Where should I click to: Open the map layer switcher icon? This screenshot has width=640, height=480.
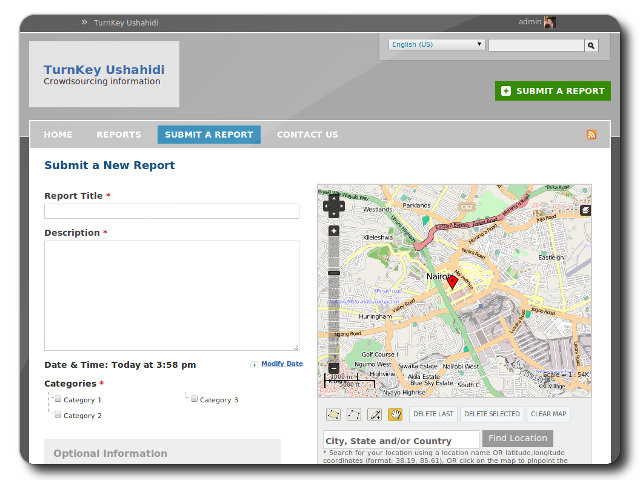[585, 211]
